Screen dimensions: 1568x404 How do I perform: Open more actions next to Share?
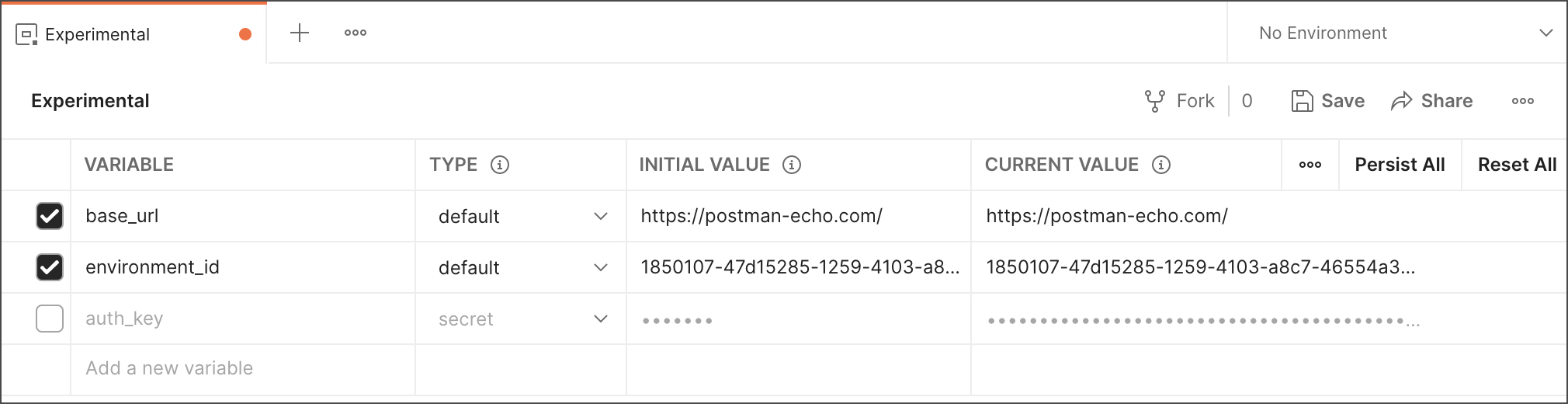click(1522, 101)
